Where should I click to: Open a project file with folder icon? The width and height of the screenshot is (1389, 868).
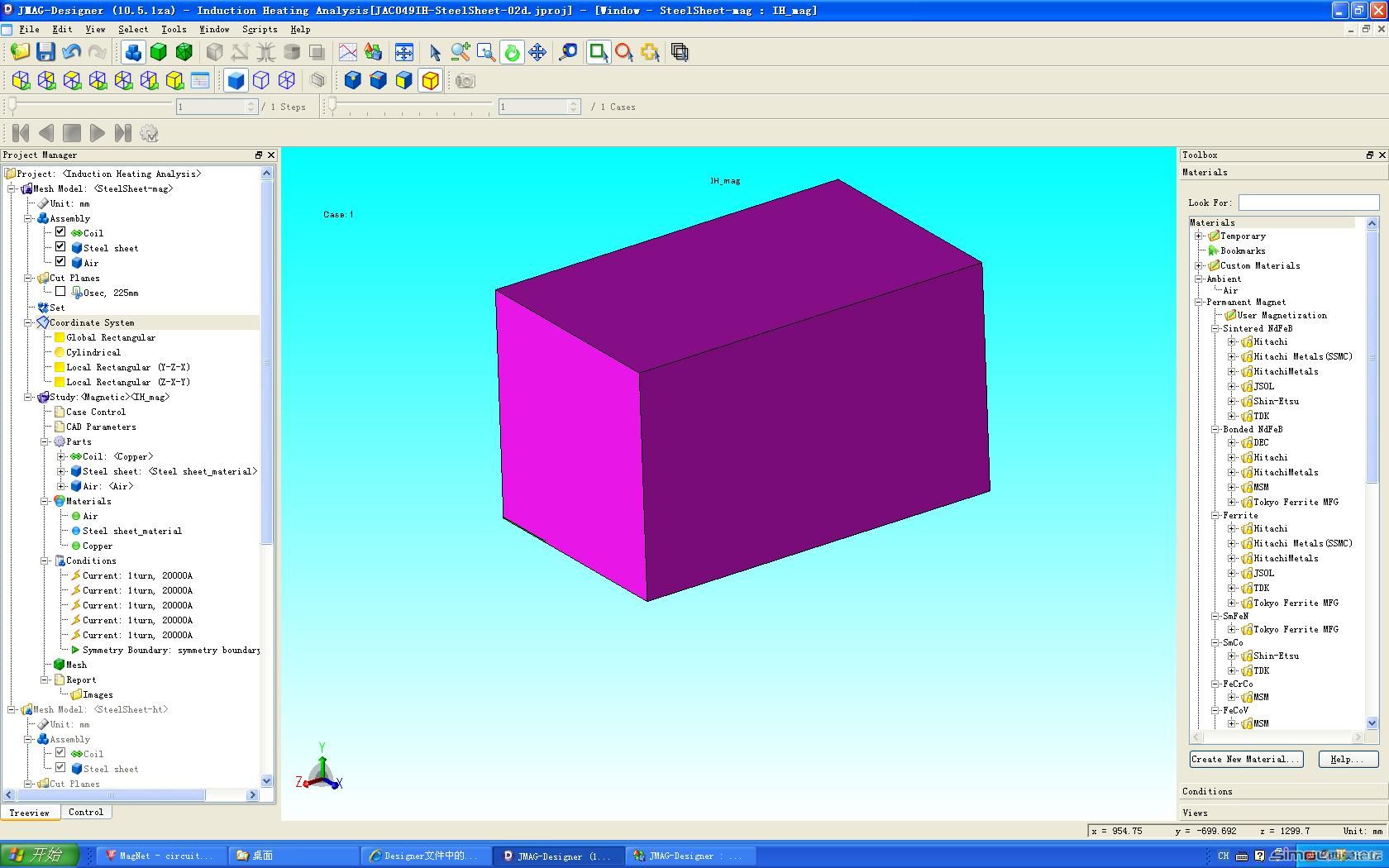pyautogui.click(x=20, y=52)
